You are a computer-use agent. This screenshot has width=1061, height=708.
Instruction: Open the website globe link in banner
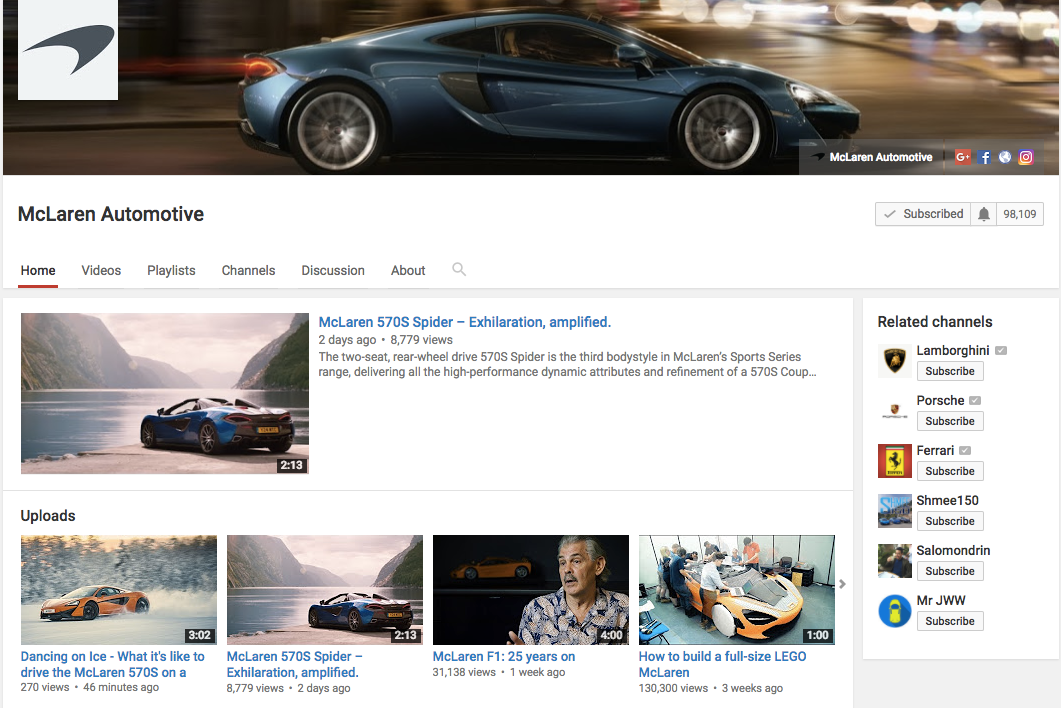point(1005,157)
